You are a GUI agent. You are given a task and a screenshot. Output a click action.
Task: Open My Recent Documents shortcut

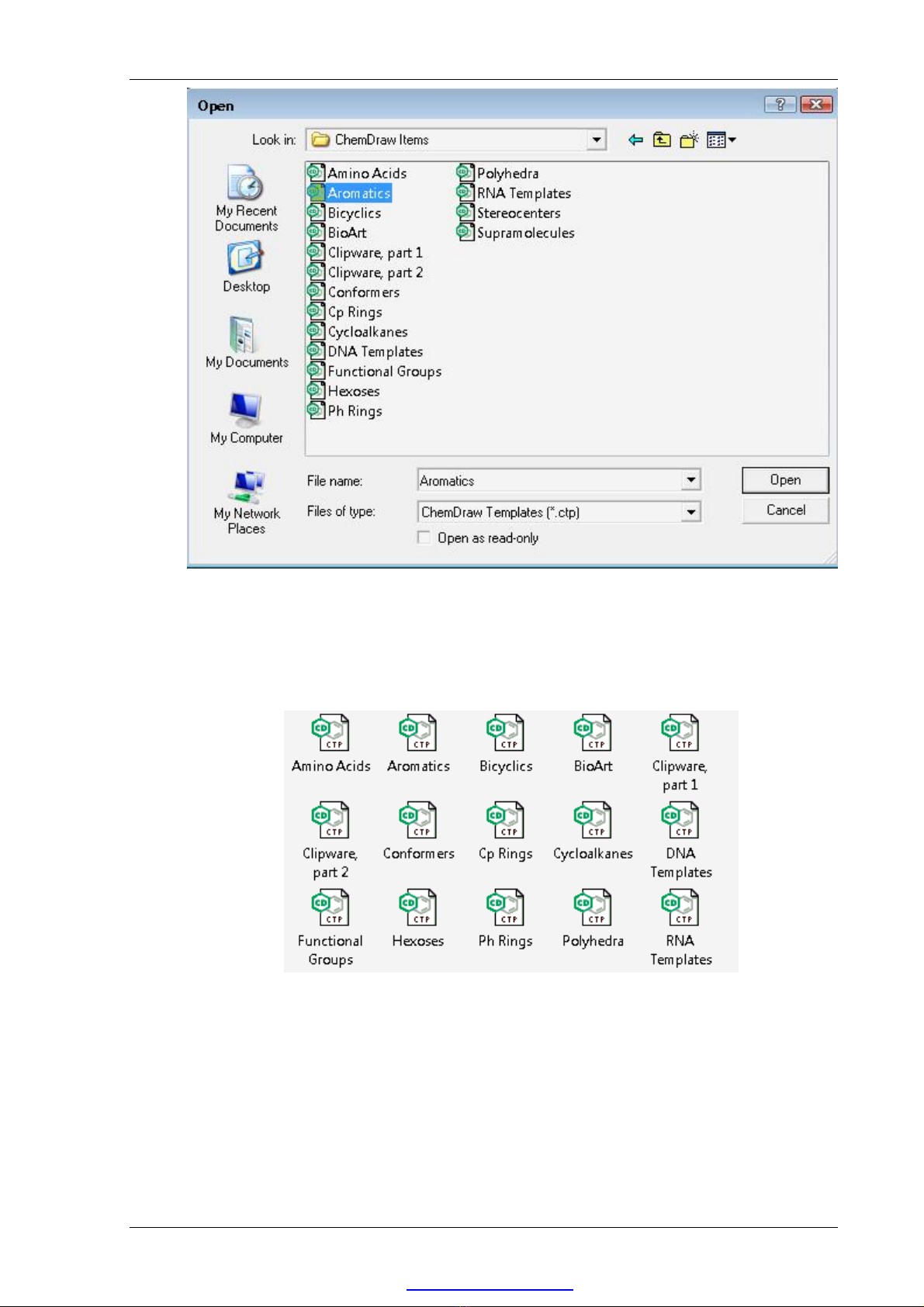click(x=246, y=198)
